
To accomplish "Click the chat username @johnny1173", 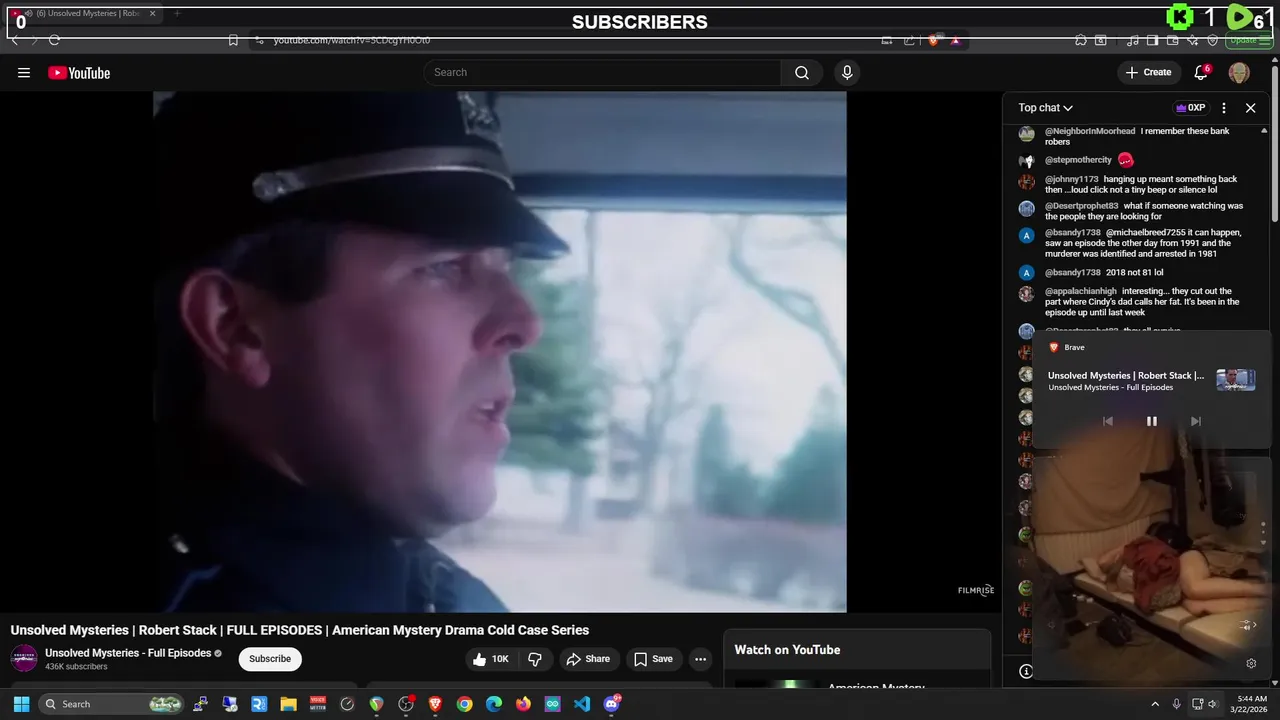I will point(1072,179).
